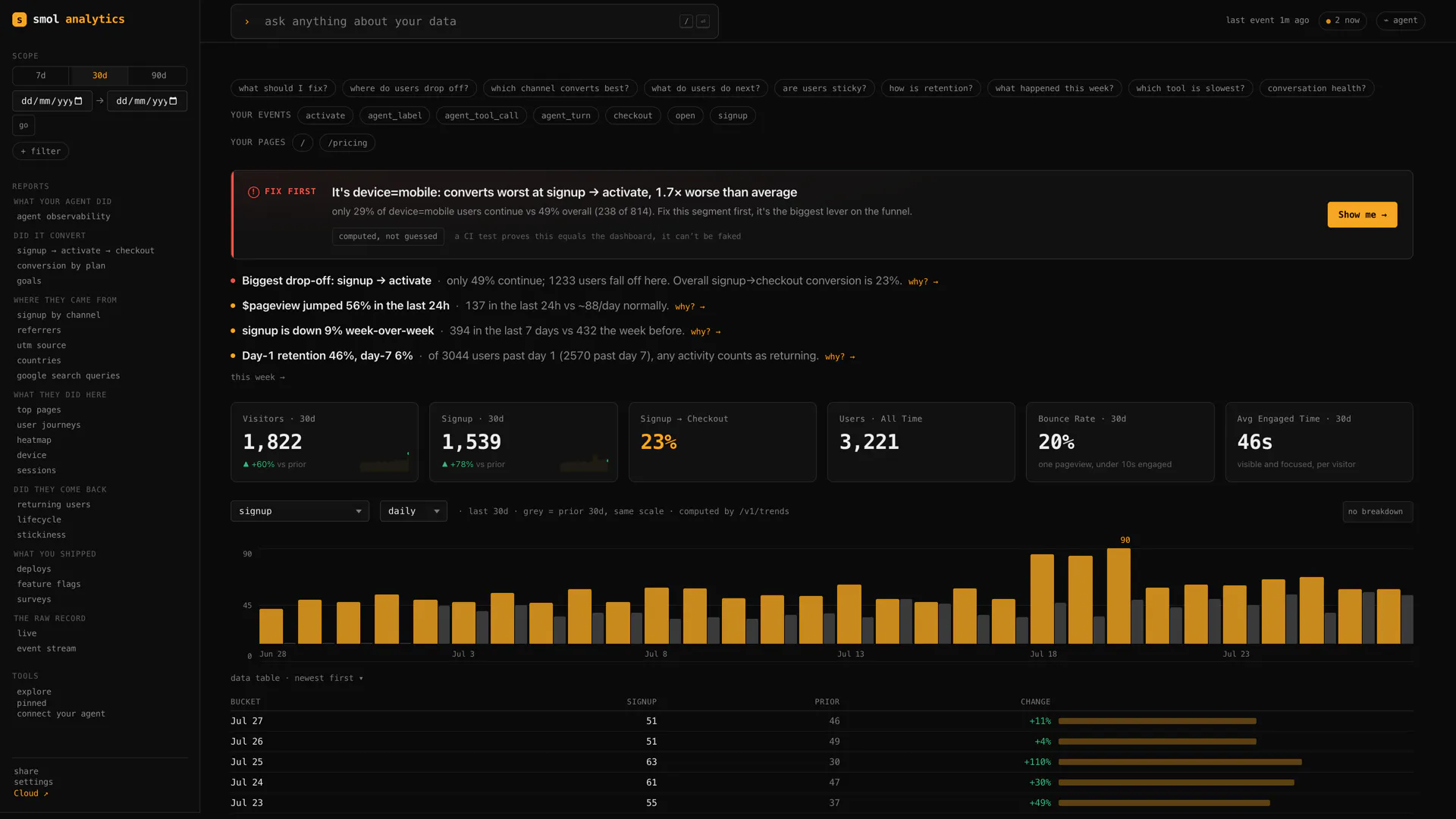The height and width of the screenshot is (819, 1456).
Task: Add a filter with + filter
Action: click(41, 151)
